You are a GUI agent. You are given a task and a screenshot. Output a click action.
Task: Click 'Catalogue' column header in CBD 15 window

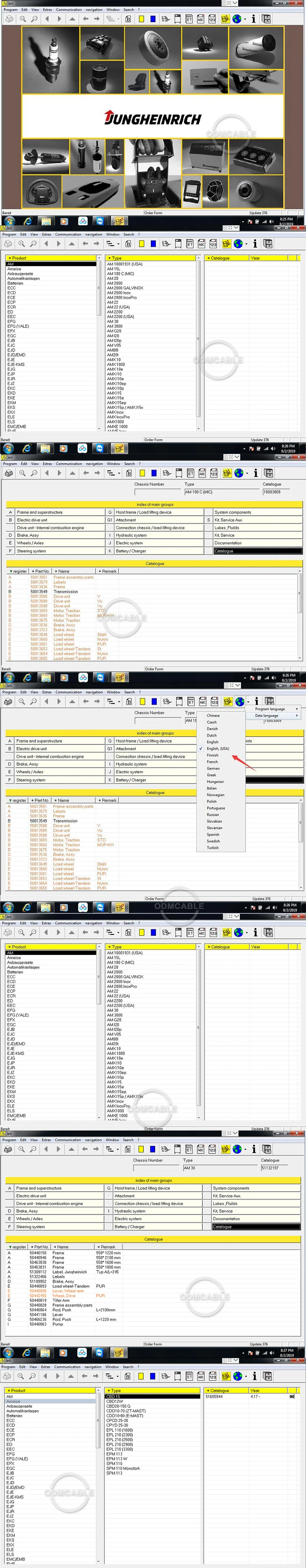tap(226, 1390)
